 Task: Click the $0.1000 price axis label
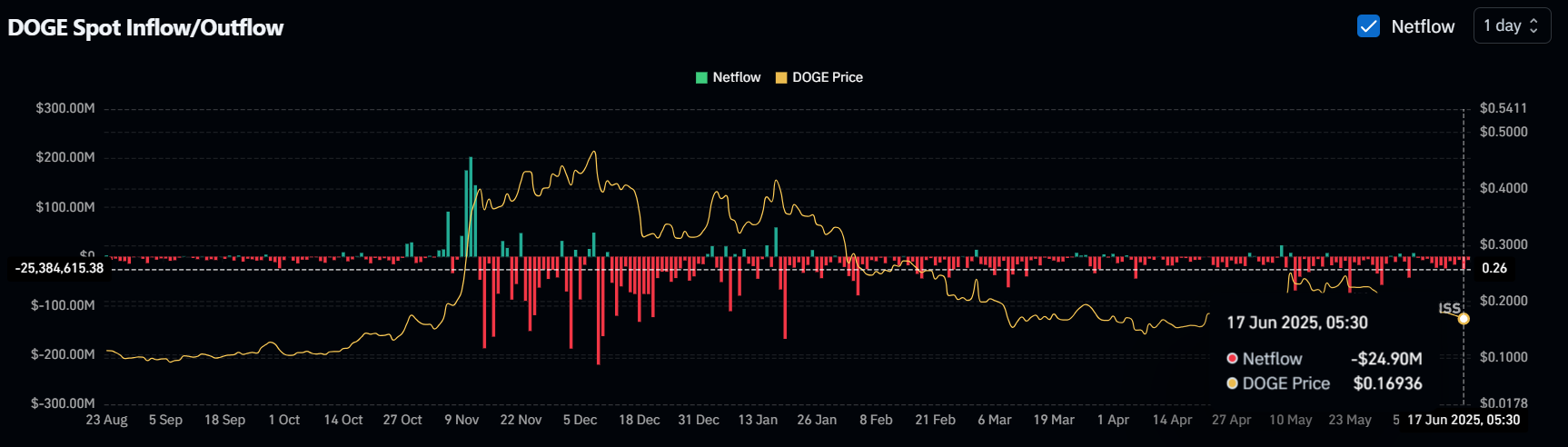(x=1503, y=357)
